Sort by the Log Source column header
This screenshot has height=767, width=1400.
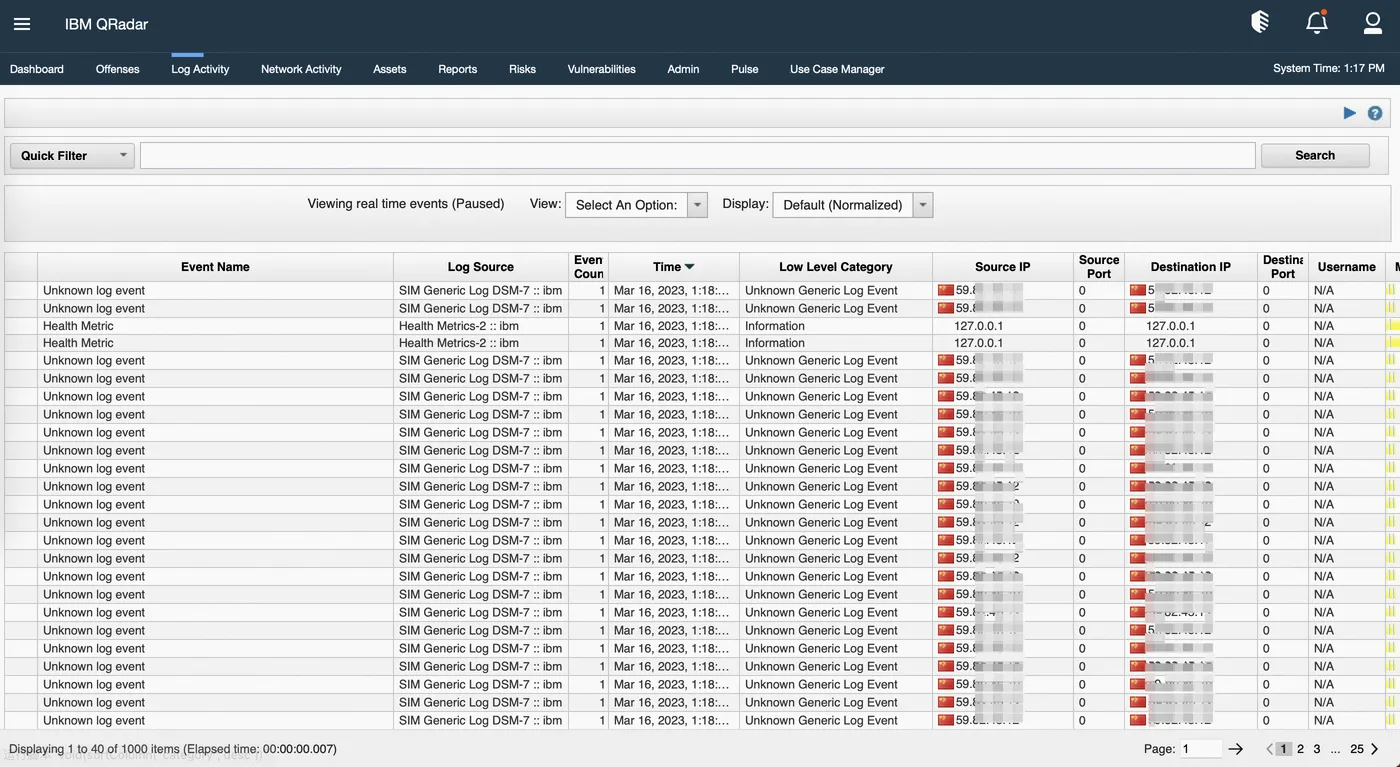tap(481, 267)
